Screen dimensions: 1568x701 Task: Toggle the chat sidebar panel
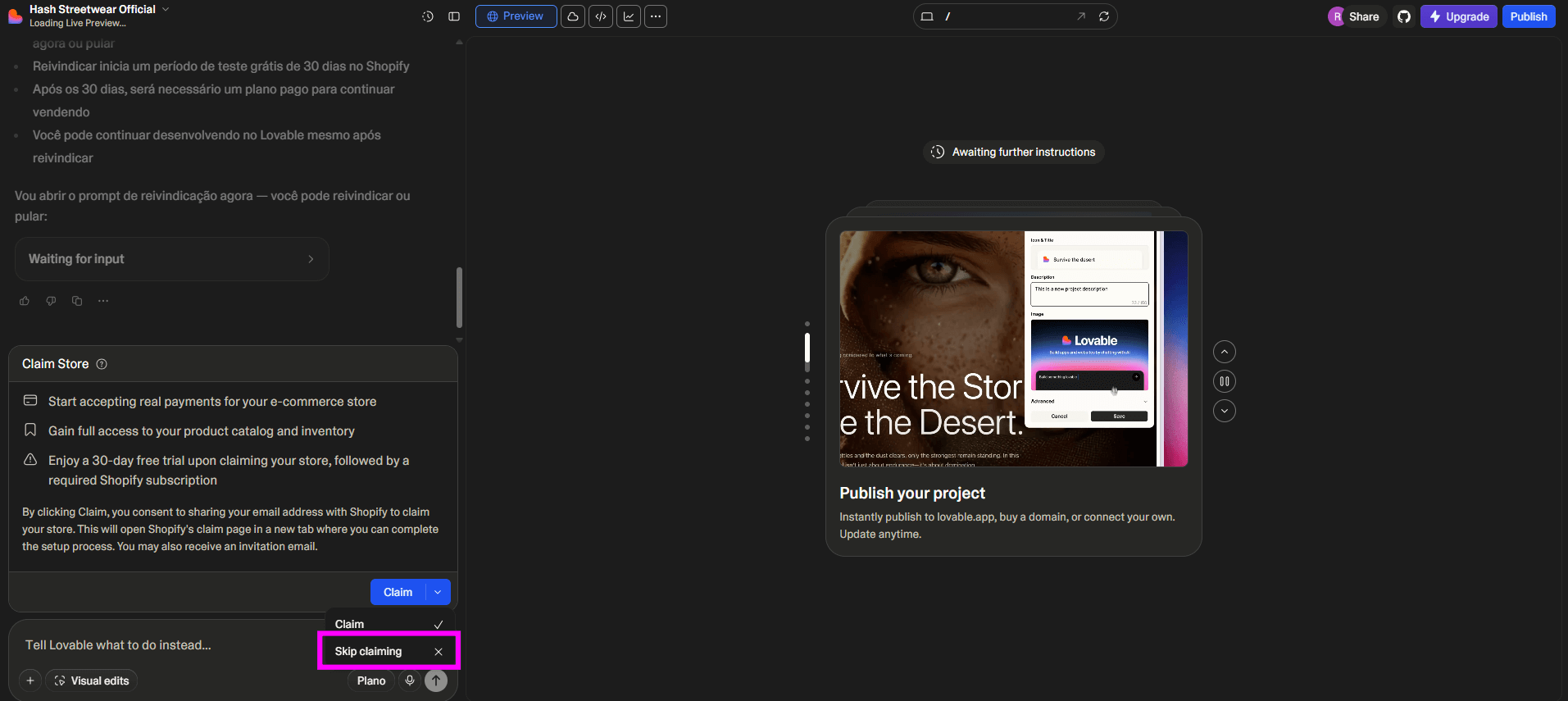[x=454, y=16]
